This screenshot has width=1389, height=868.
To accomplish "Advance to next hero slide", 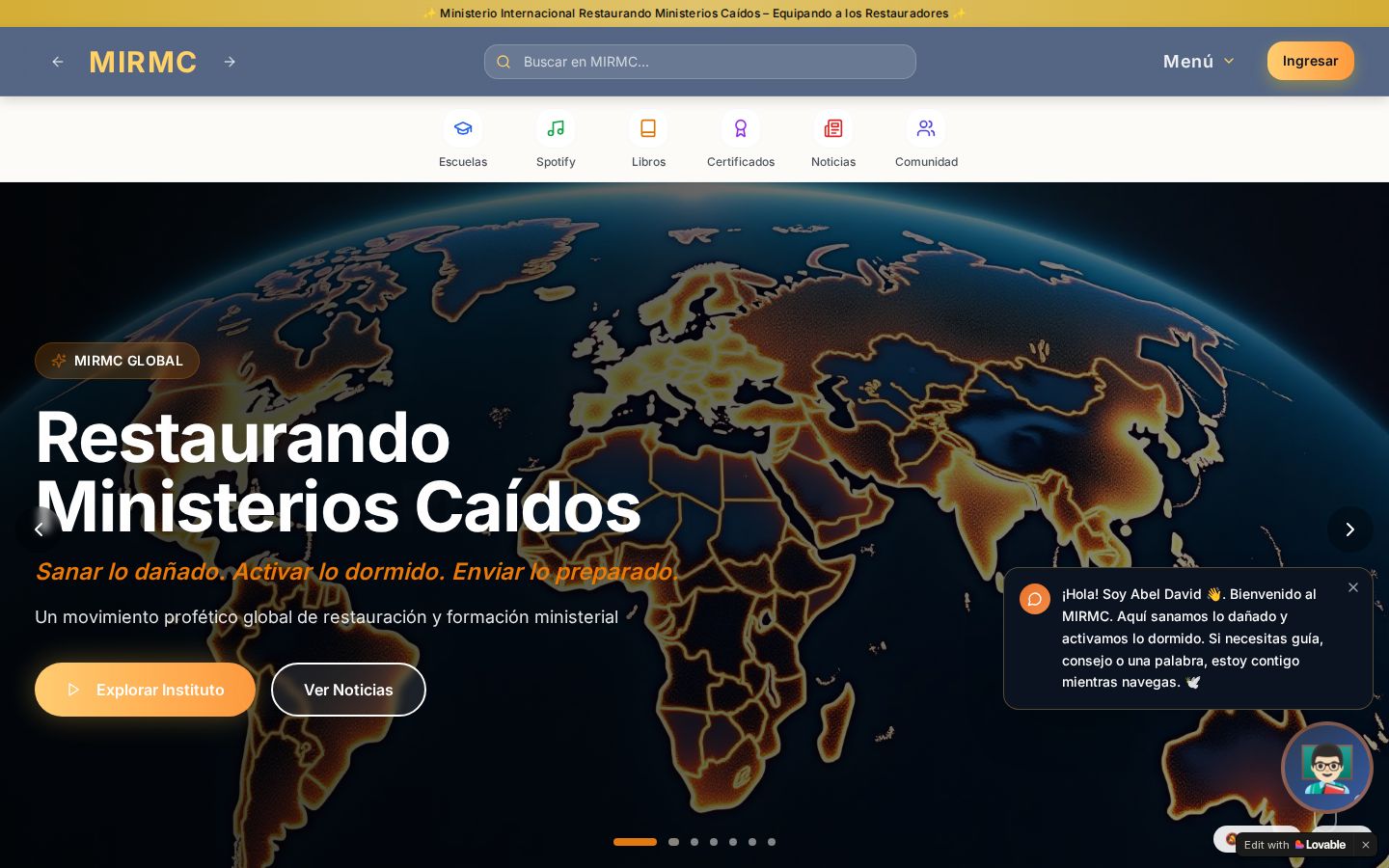I will click(x=1350, y=529).
